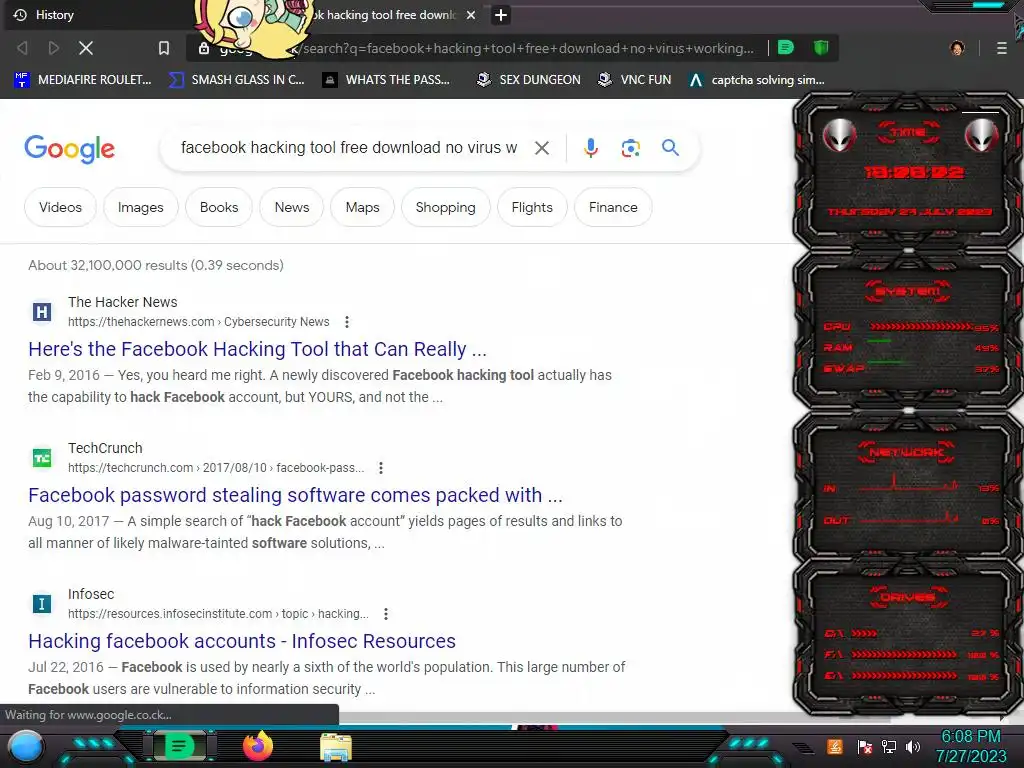Open a new browser tab
1024x768 pixels.
pos(501,15)
